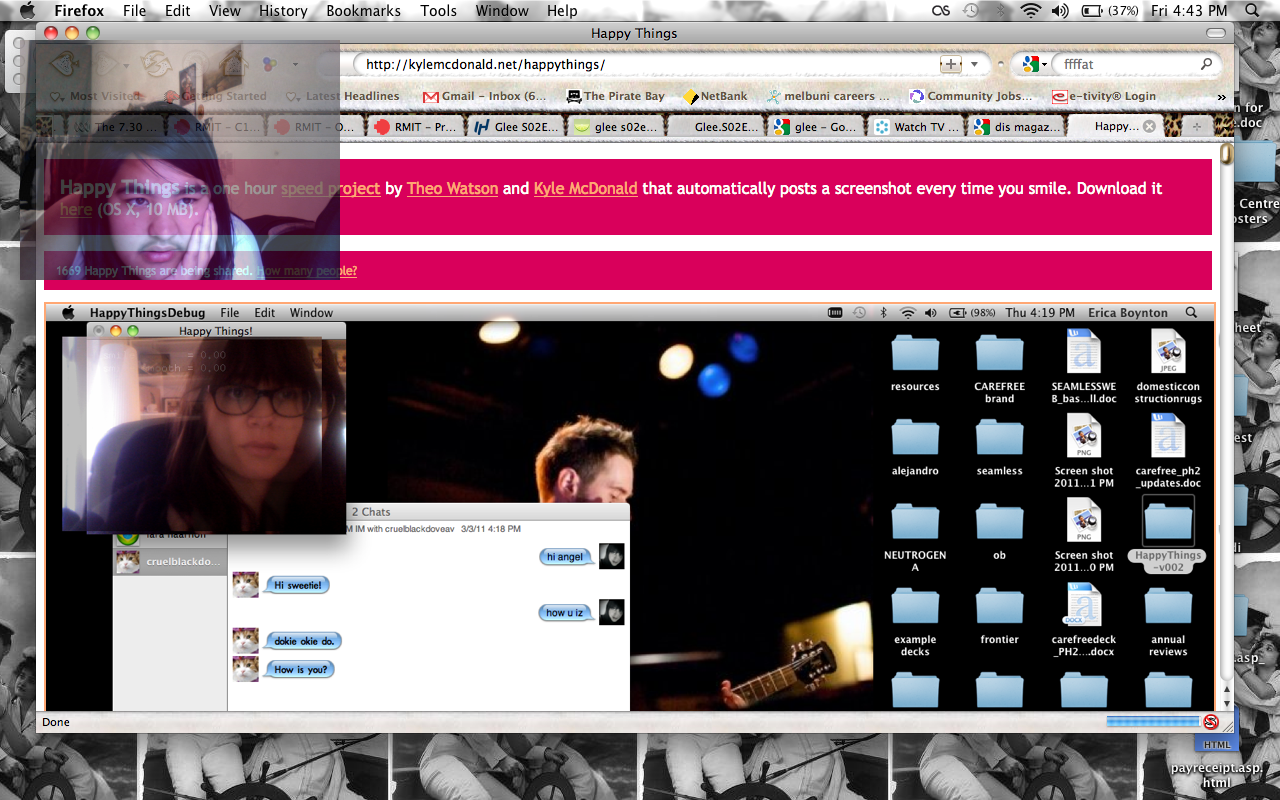Open the Time Machine menu bar icon
This screenshot has width=1280, height=800.
click(970, 11)
